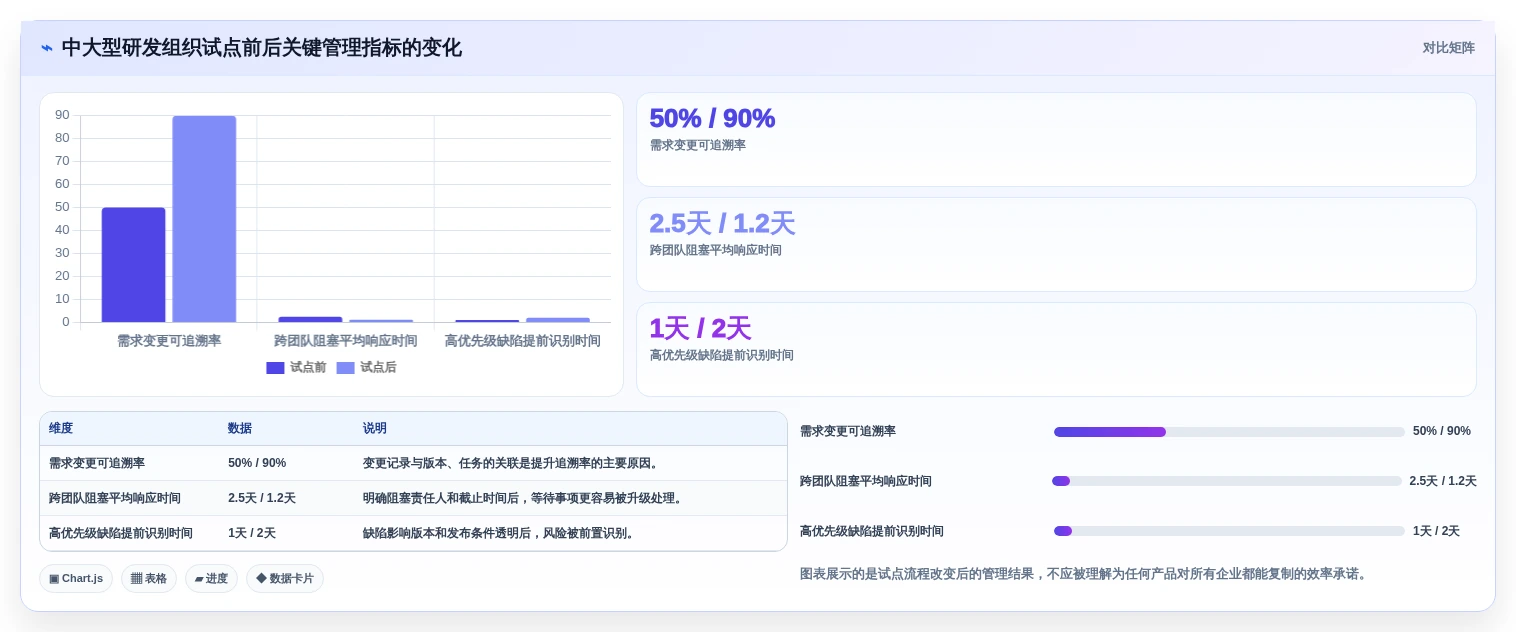
Task: Toggle the 试点后 legend swatch
Action: (345, 368)
